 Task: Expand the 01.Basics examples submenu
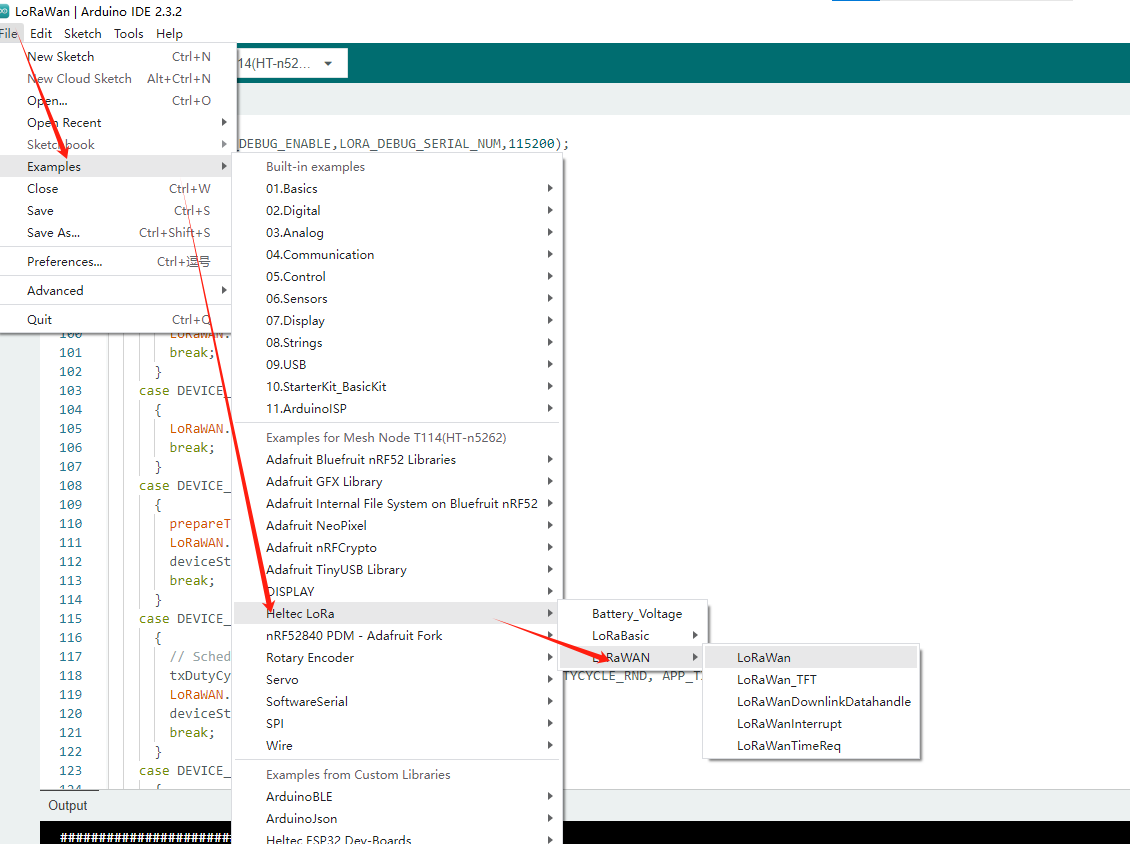tap(292, 189)
